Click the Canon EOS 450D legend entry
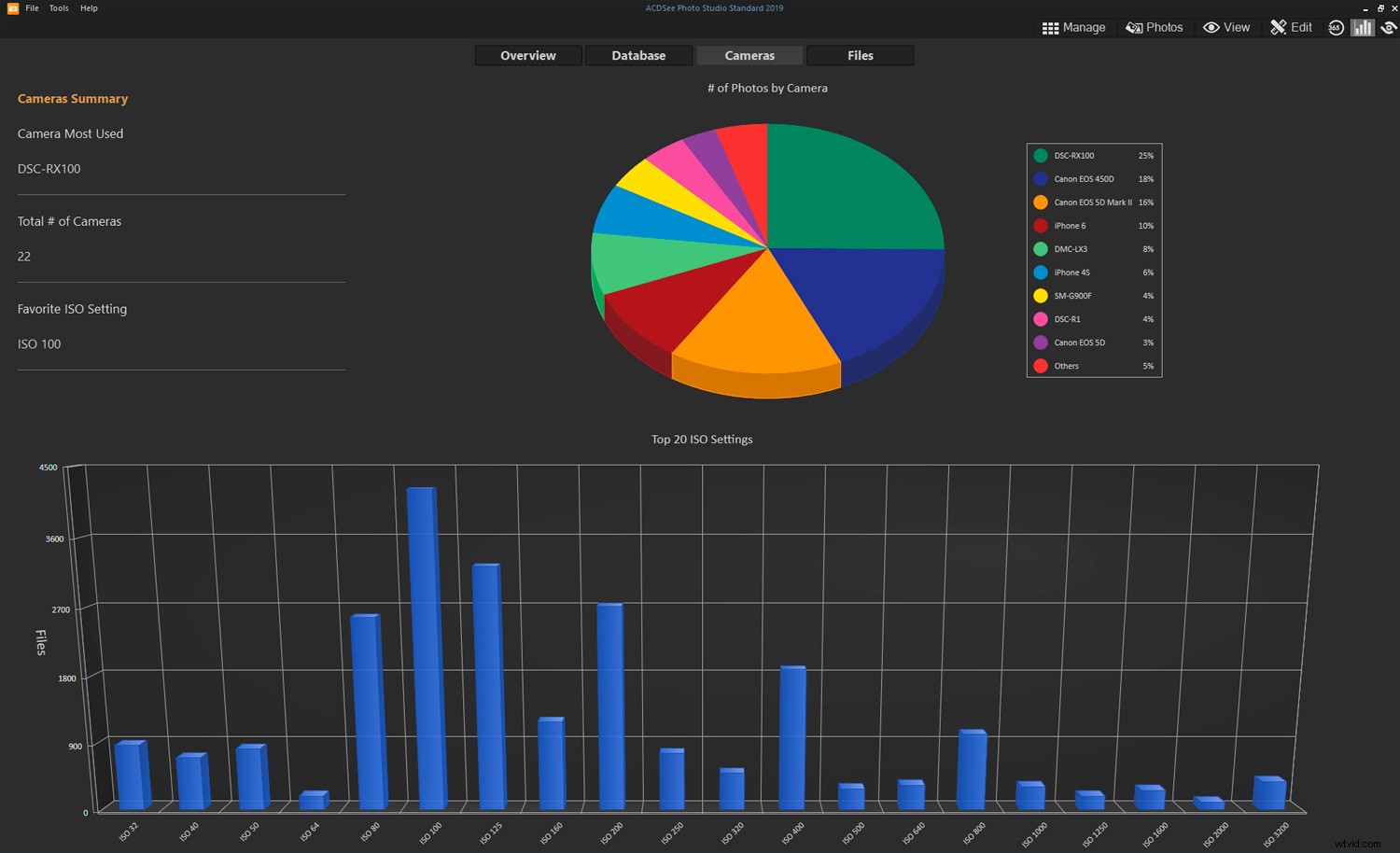The width and height of the screenshot is (1400, 853). [1084, 179]
